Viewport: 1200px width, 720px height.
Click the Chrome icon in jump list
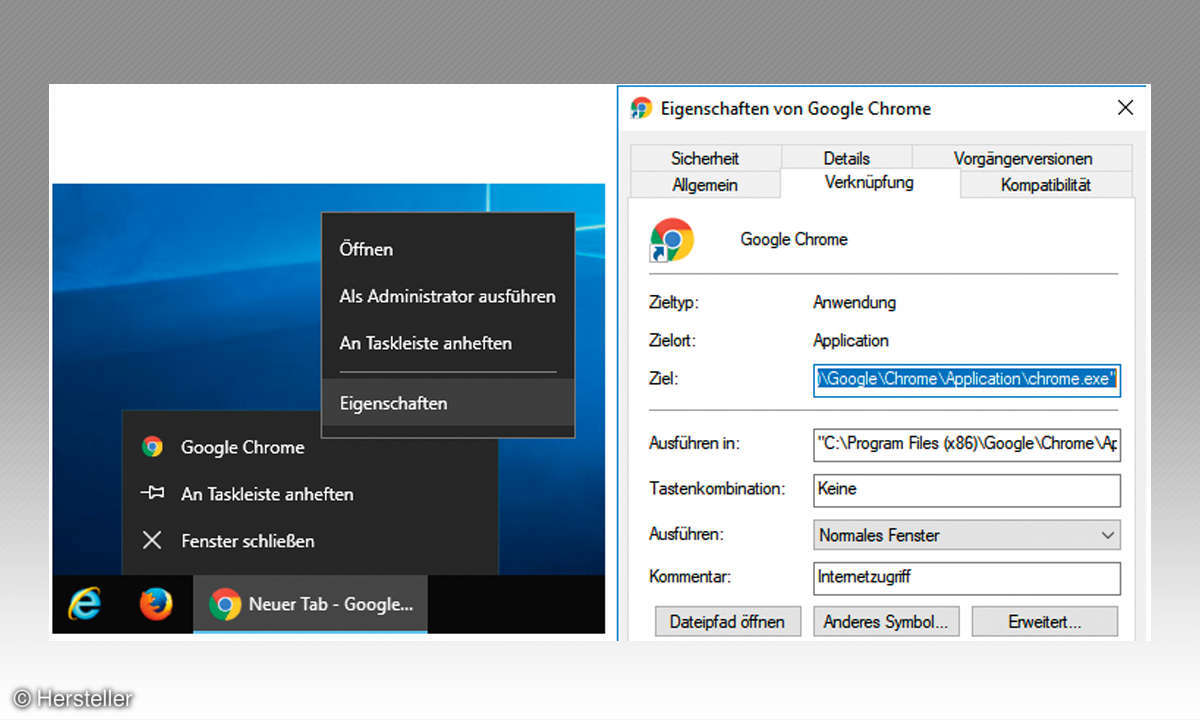coord(152,447)
